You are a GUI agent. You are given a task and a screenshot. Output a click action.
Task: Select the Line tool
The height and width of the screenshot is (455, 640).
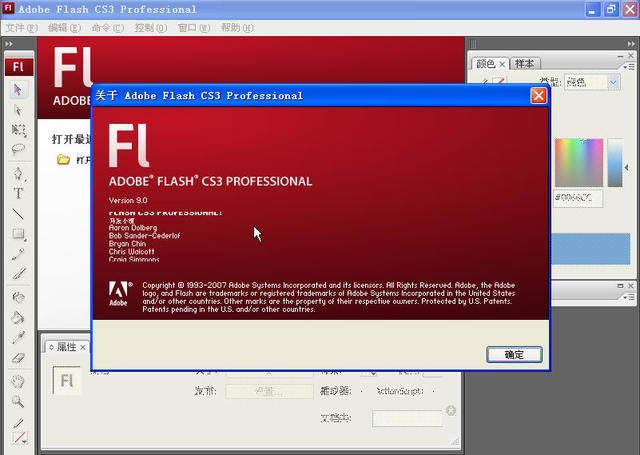[x=18, y=213]
